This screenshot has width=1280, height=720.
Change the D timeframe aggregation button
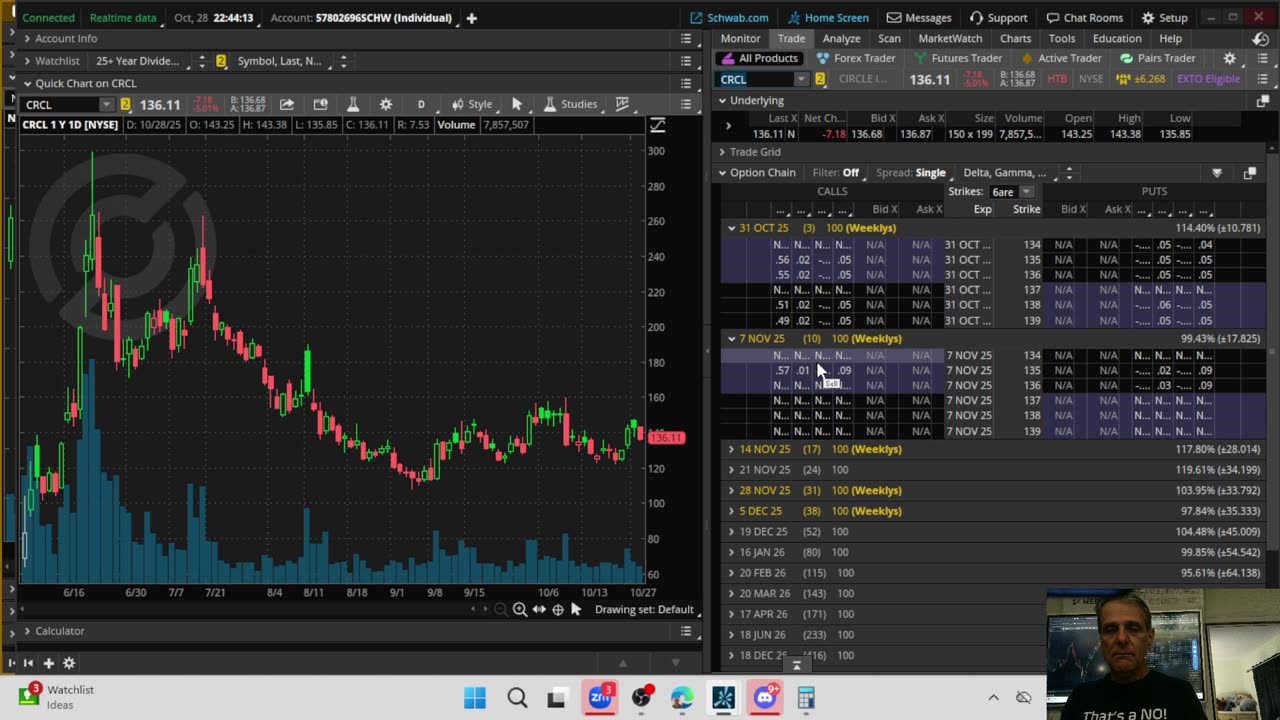pyautogui.click(x=421, y=104)
